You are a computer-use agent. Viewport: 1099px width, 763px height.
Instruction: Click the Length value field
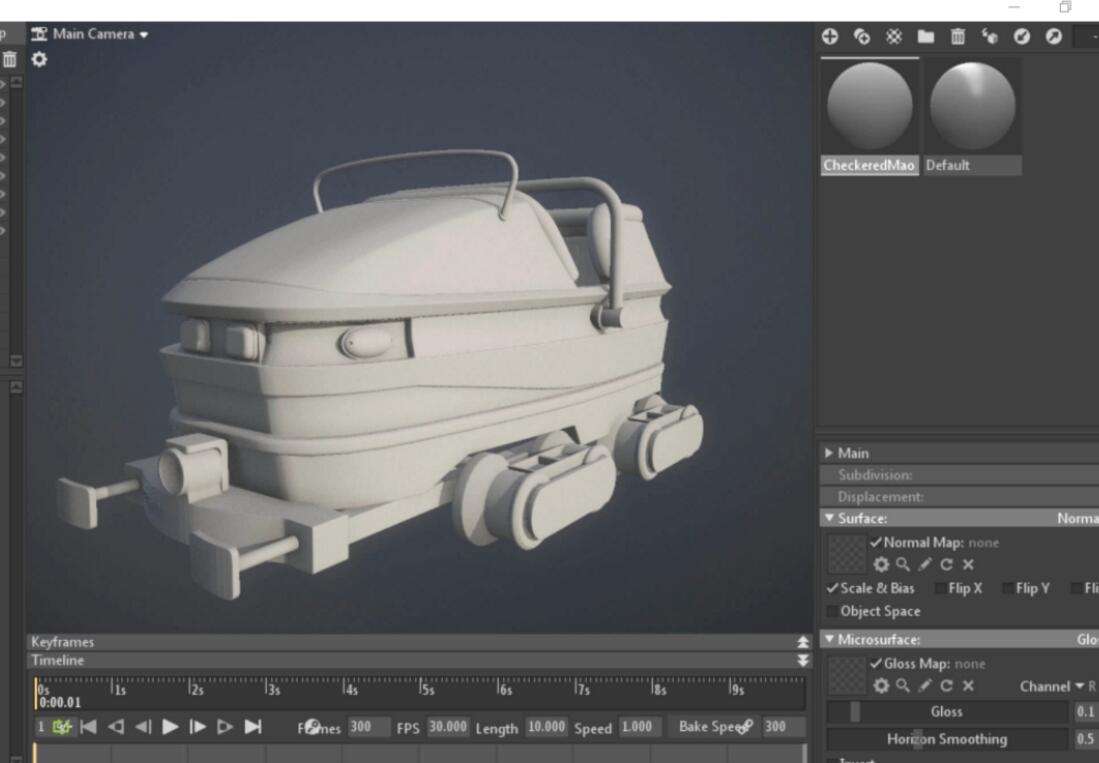pos(546,727)
